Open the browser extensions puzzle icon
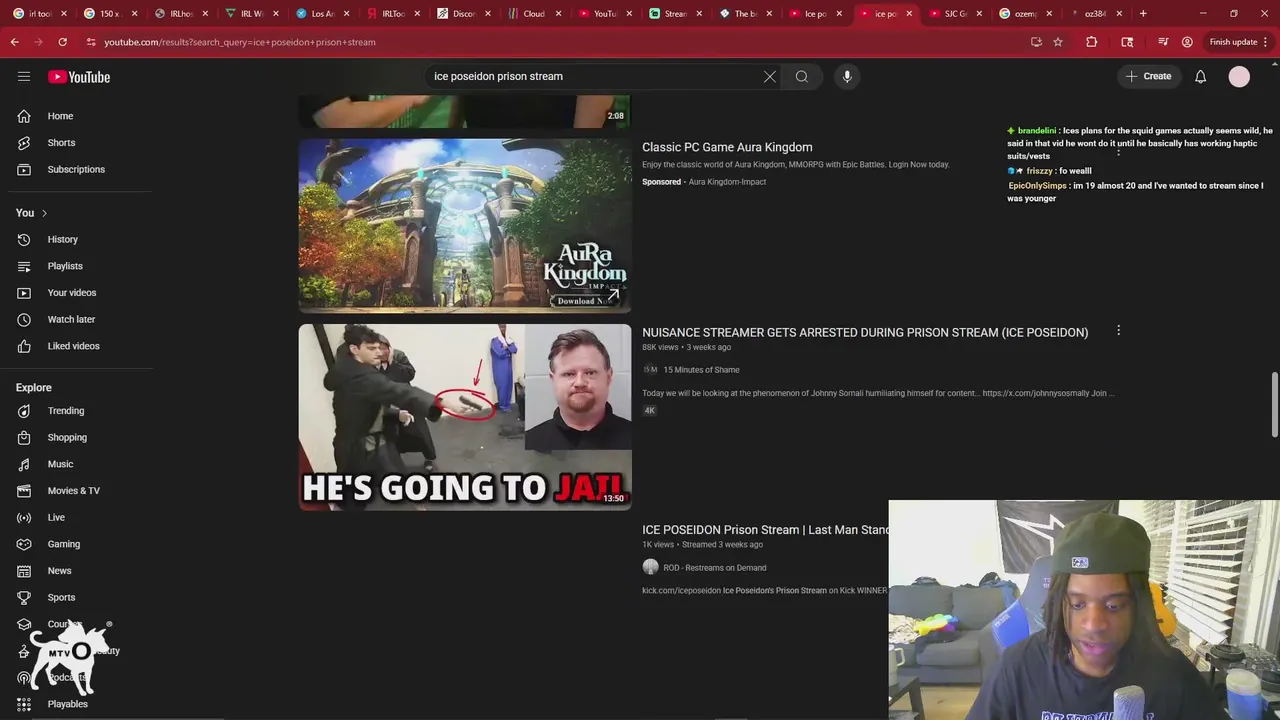This screenshot has width=1280, height=720. coord(1092,42)
